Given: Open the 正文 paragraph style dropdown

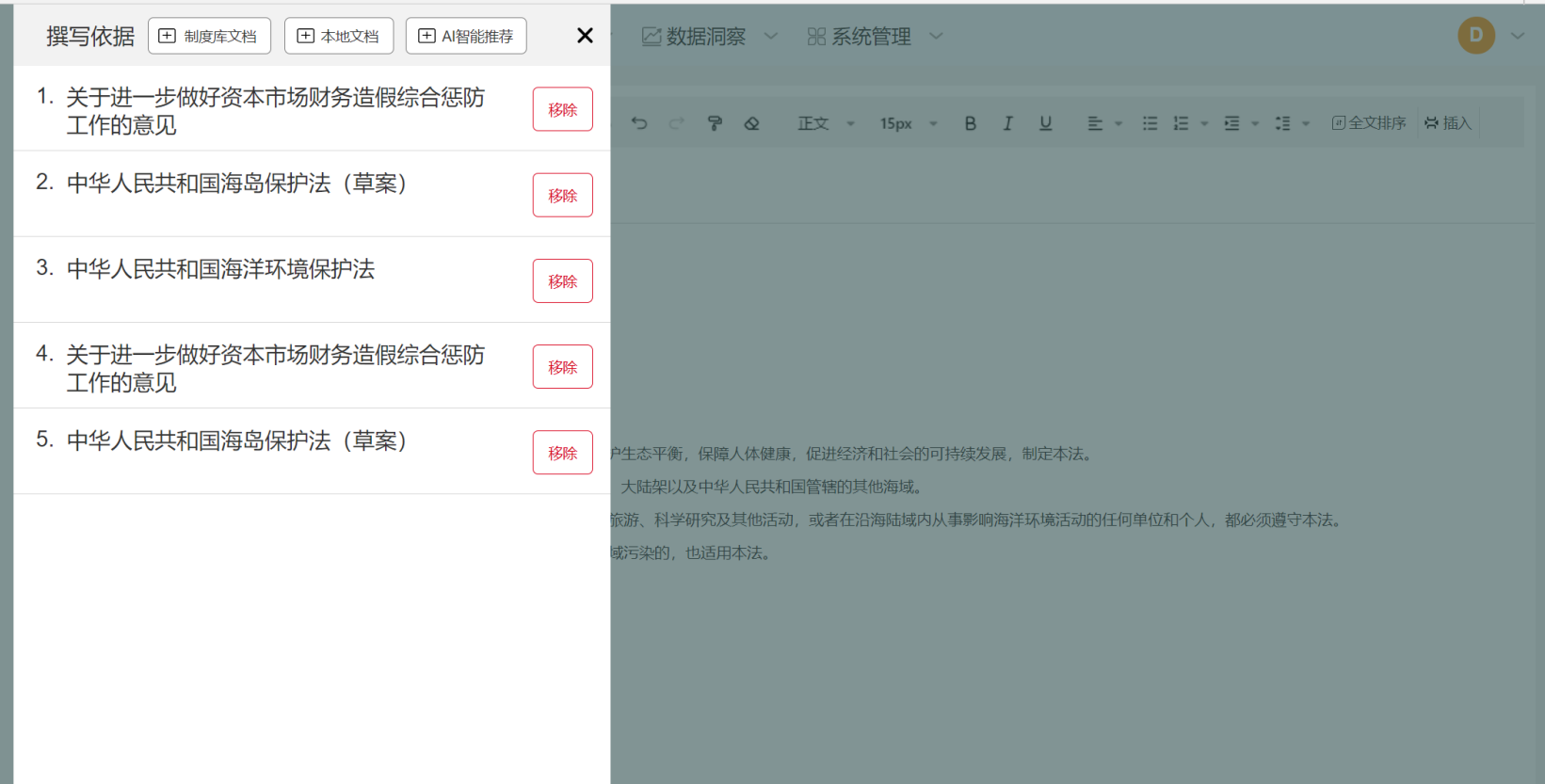Looking at the screenshot, I should tap(826, 123).
